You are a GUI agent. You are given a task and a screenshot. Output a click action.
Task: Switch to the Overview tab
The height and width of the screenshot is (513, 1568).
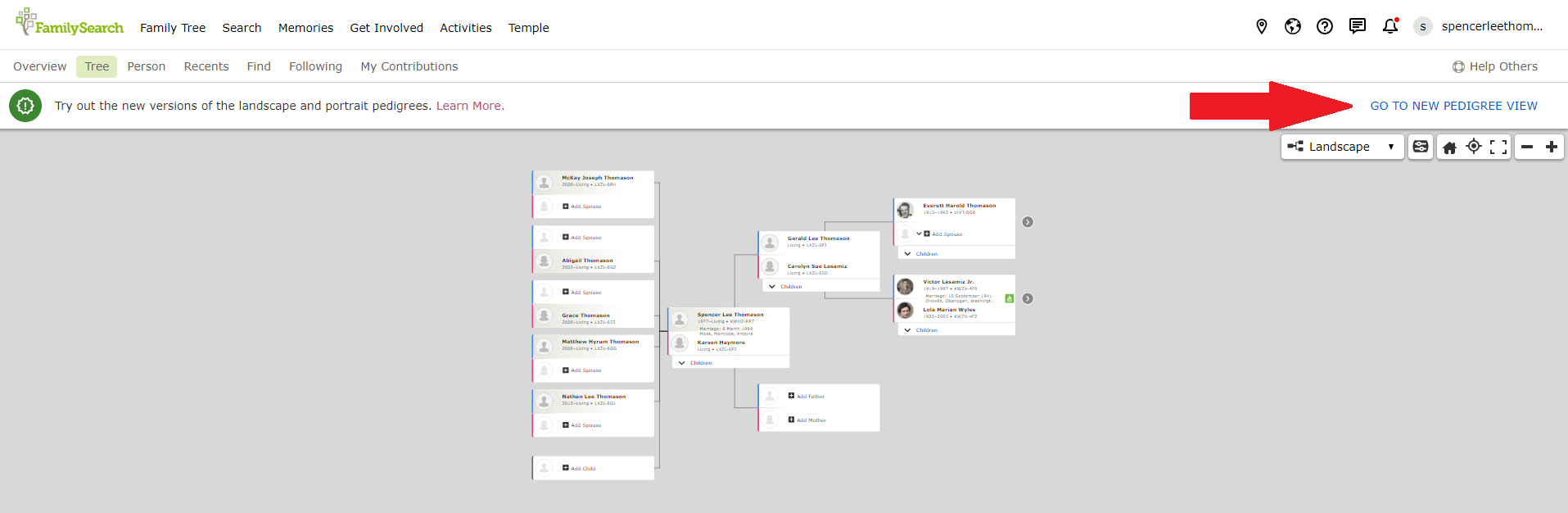[40, 66]
